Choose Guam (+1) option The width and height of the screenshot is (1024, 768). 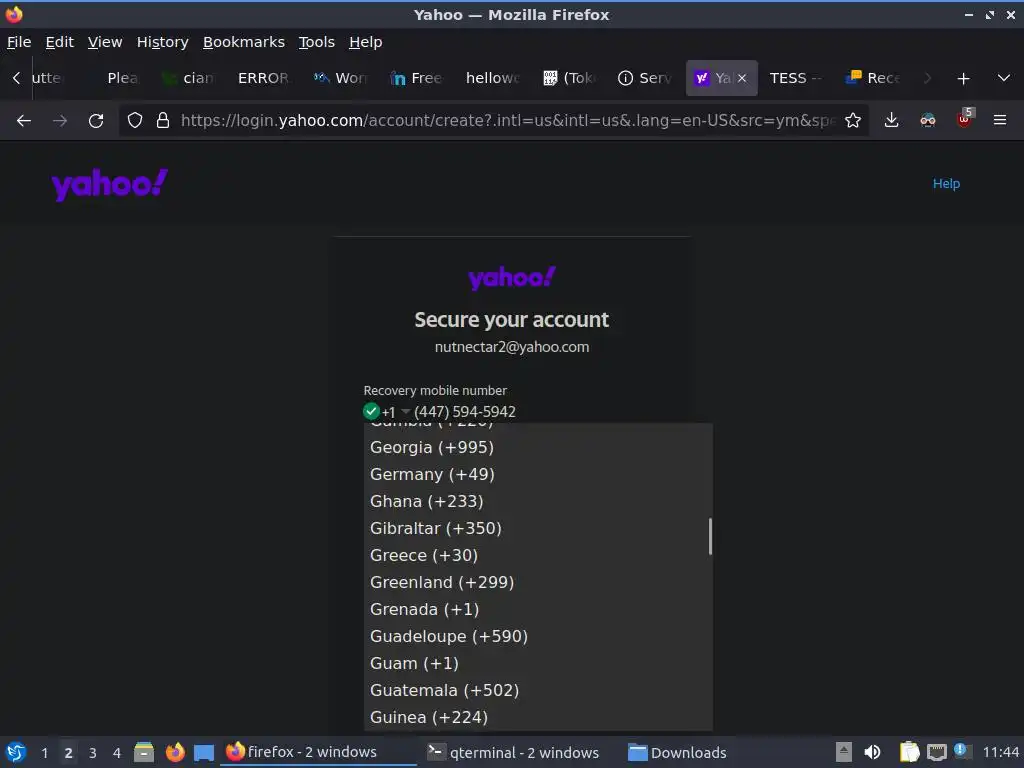(x=538, y=663)
